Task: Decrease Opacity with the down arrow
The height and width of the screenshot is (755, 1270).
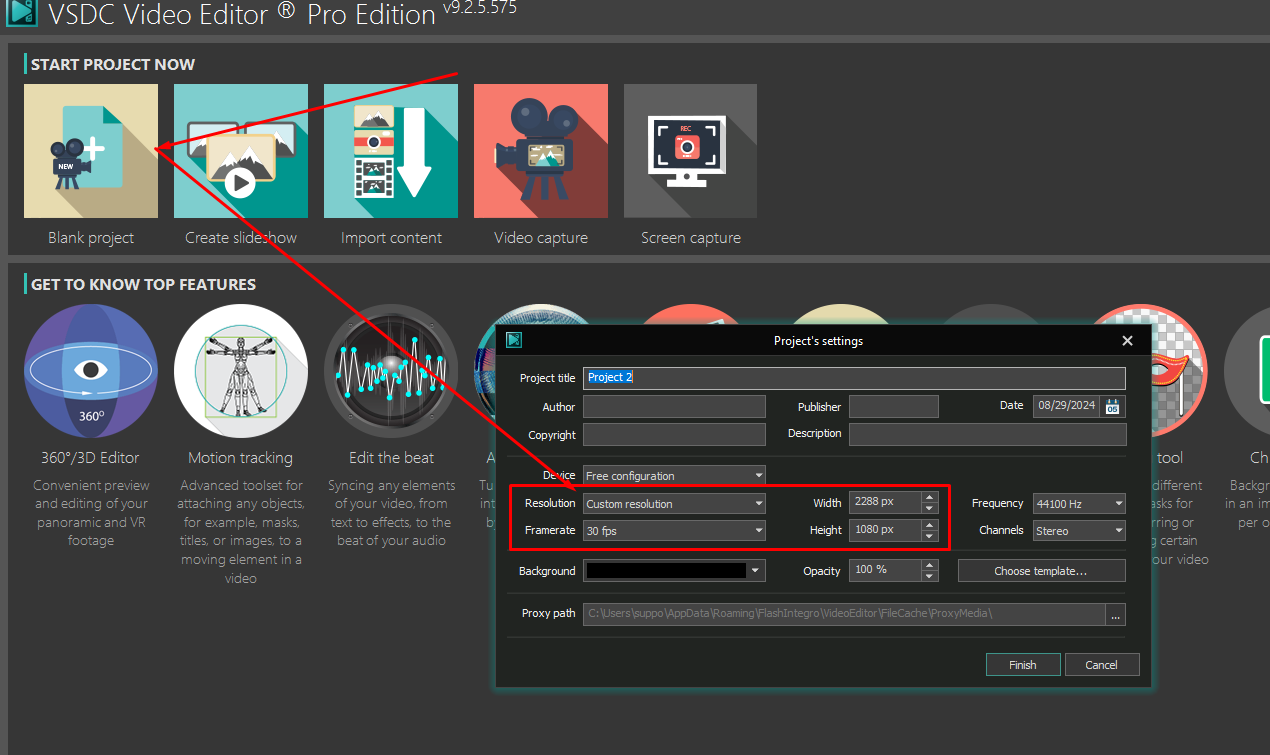Action: [x=930, y=575]
